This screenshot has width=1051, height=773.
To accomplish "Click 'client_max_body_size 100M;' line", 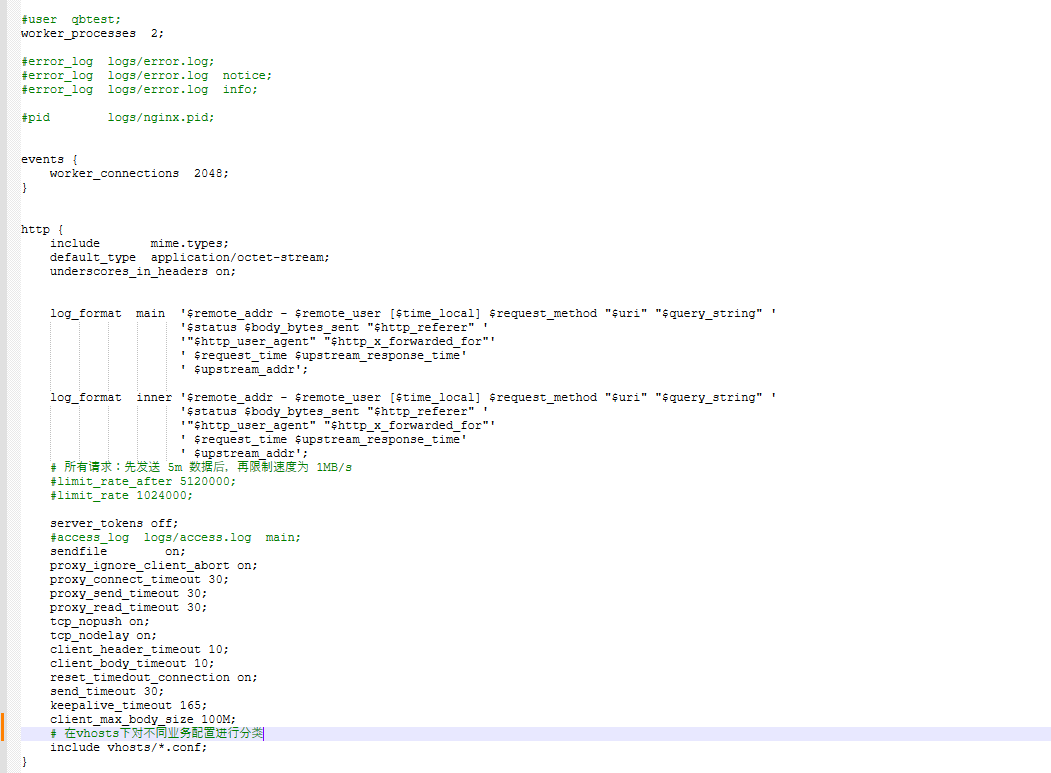I will coord(143,720).
